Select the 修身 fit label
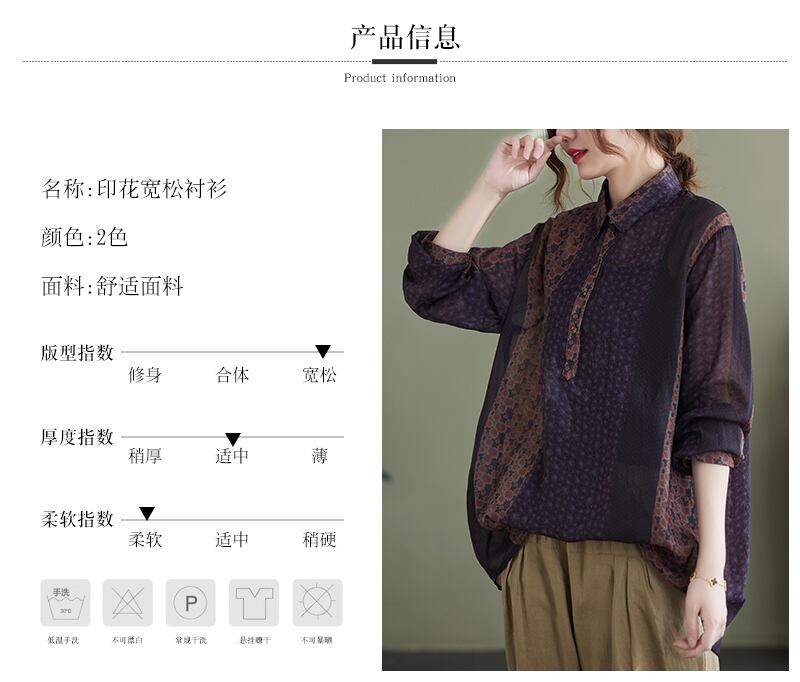This screenshot has height=682, width=800. tap(145, 375)
